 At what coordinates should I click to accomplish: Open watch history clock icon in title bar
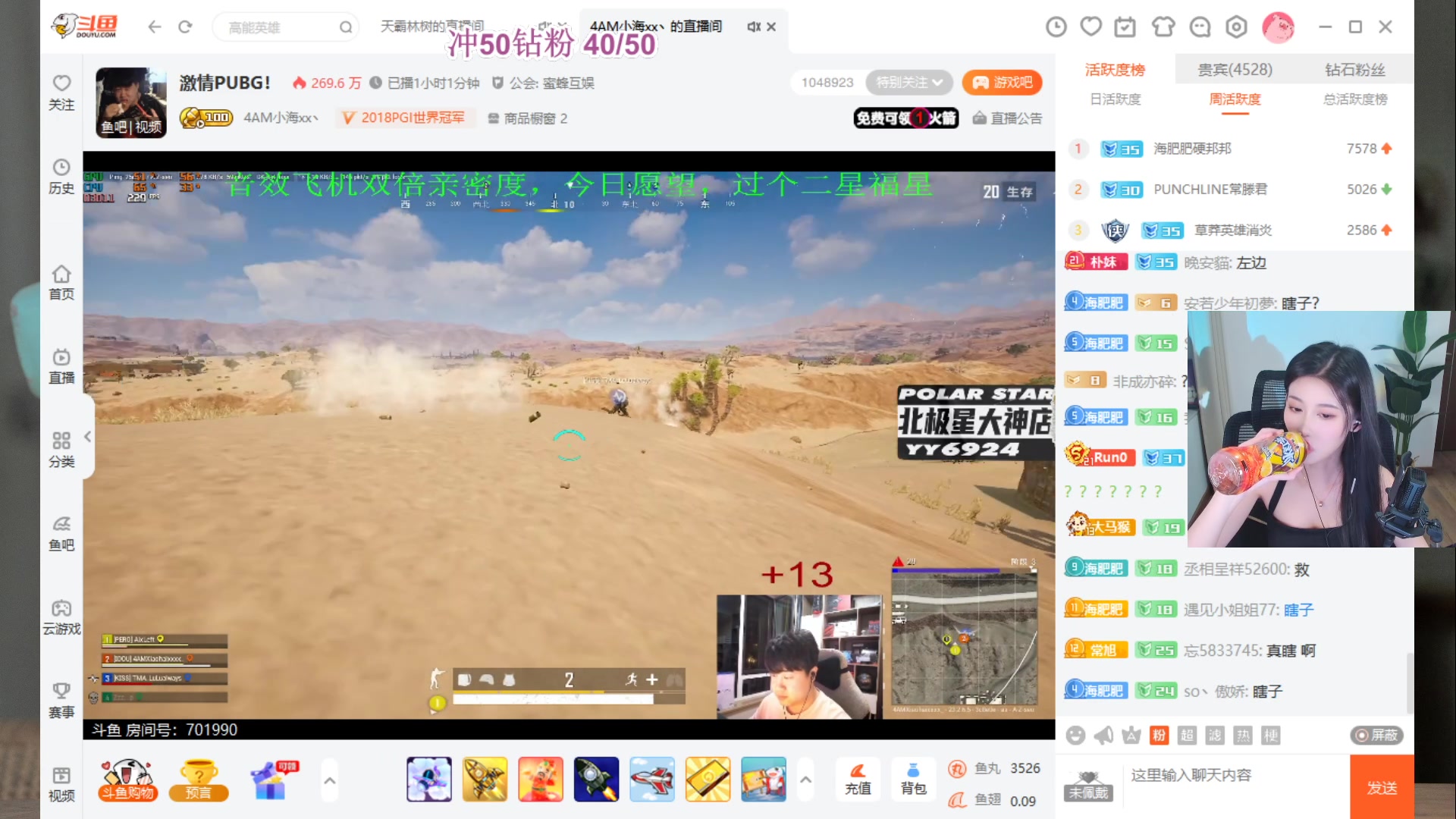point(1056,27)
